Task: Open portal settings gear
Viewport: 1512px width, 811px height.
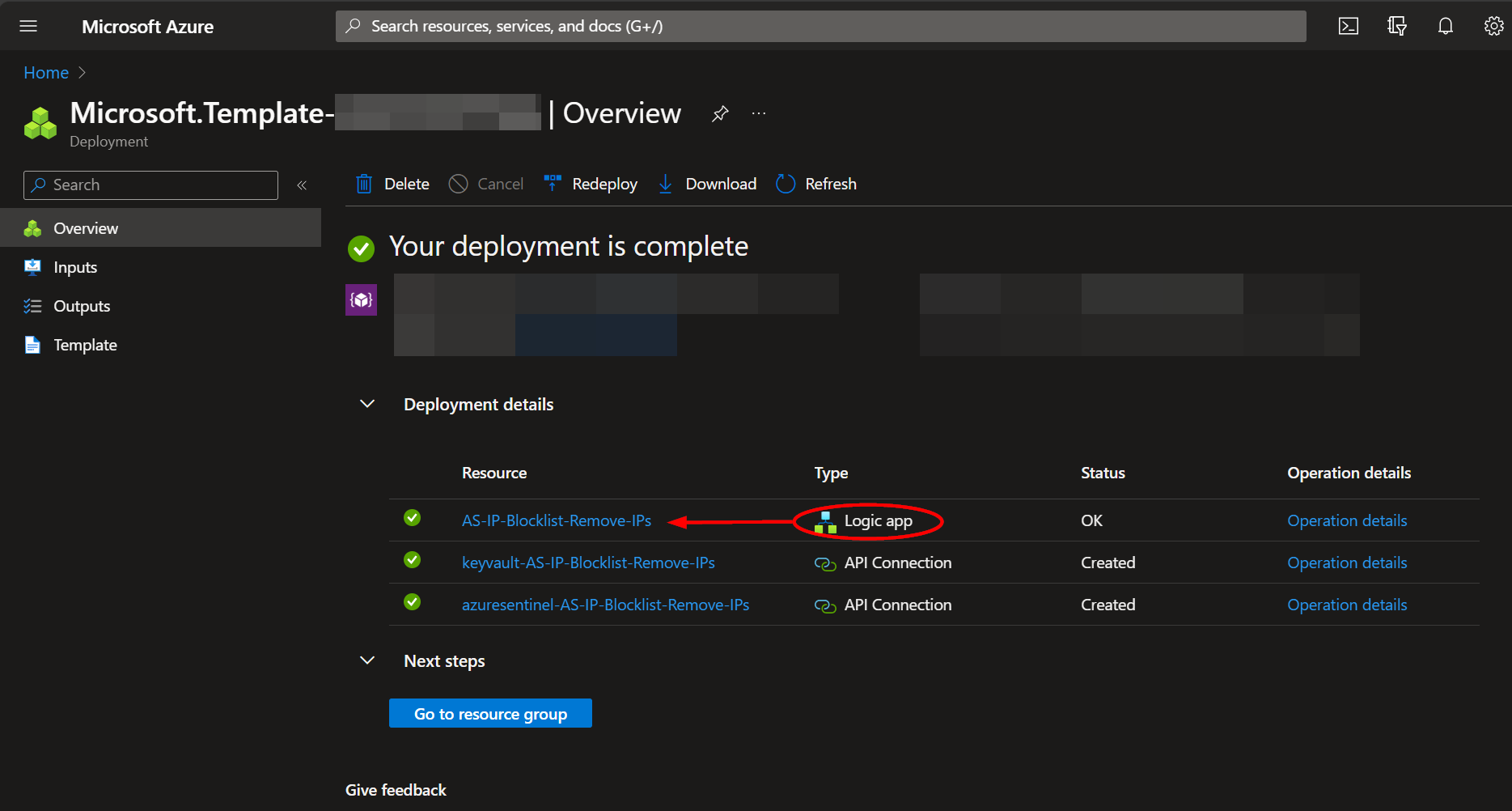Action: [1493, 26]
